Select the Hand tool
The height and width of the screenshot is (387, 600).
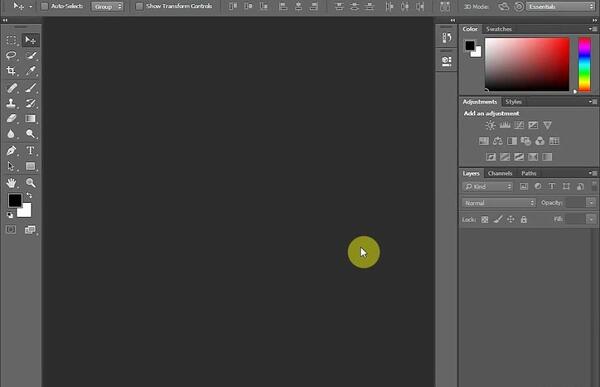point(11,183)
